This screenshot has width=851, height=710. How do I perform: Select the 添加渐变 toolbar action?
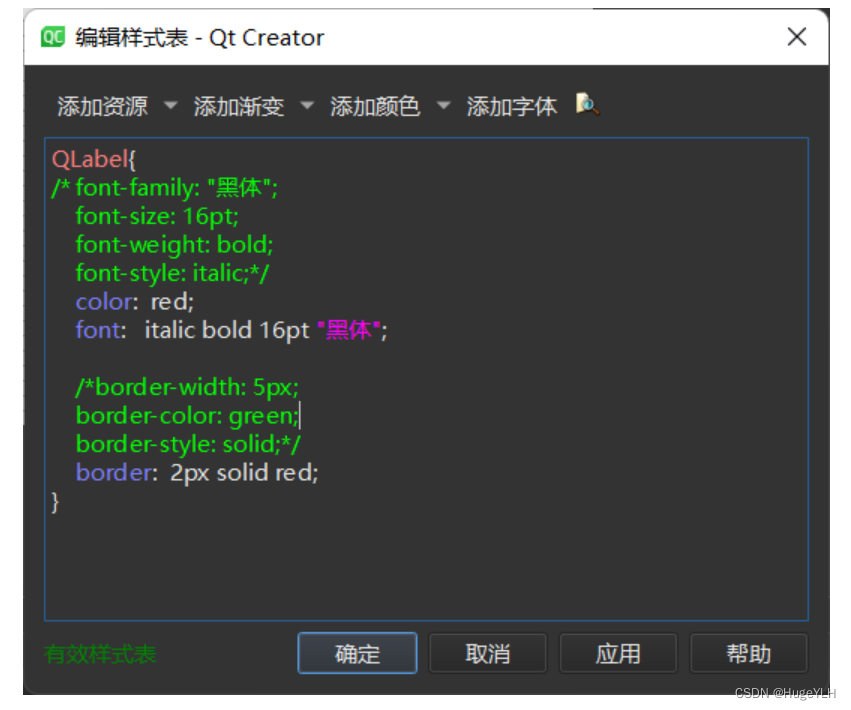(x=239, y=104)
